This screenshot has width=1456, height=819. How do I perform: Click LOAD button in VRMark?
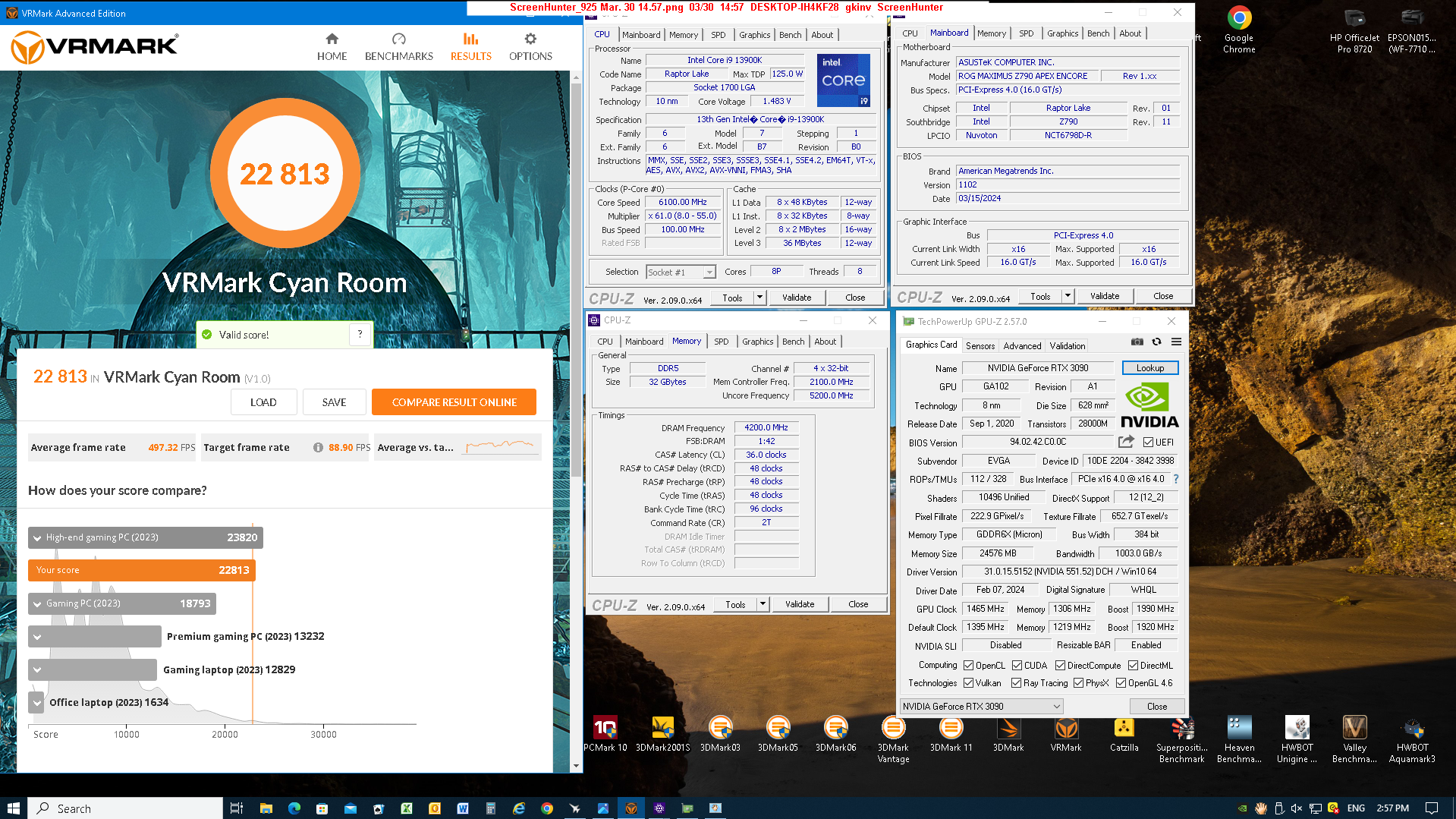[263, 402]
